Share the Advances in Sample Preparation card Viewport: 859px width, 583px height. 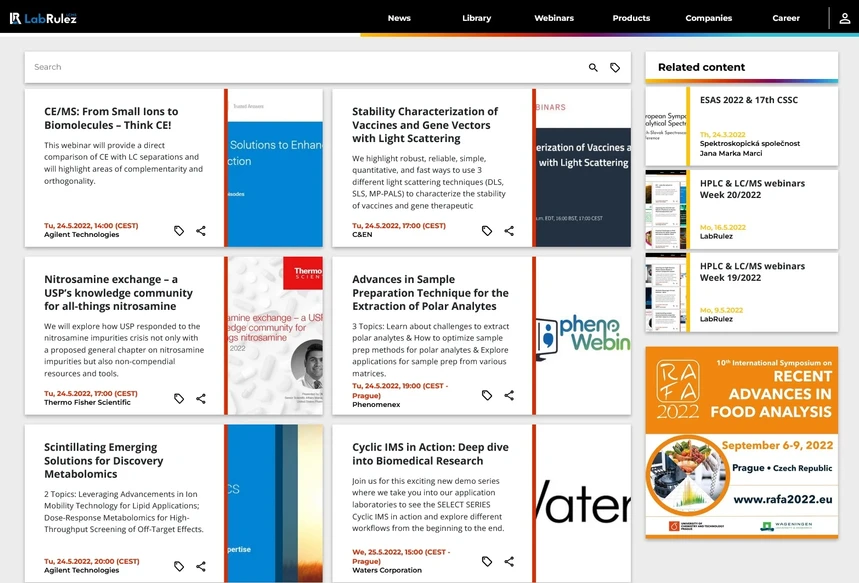tap(509, 395)
